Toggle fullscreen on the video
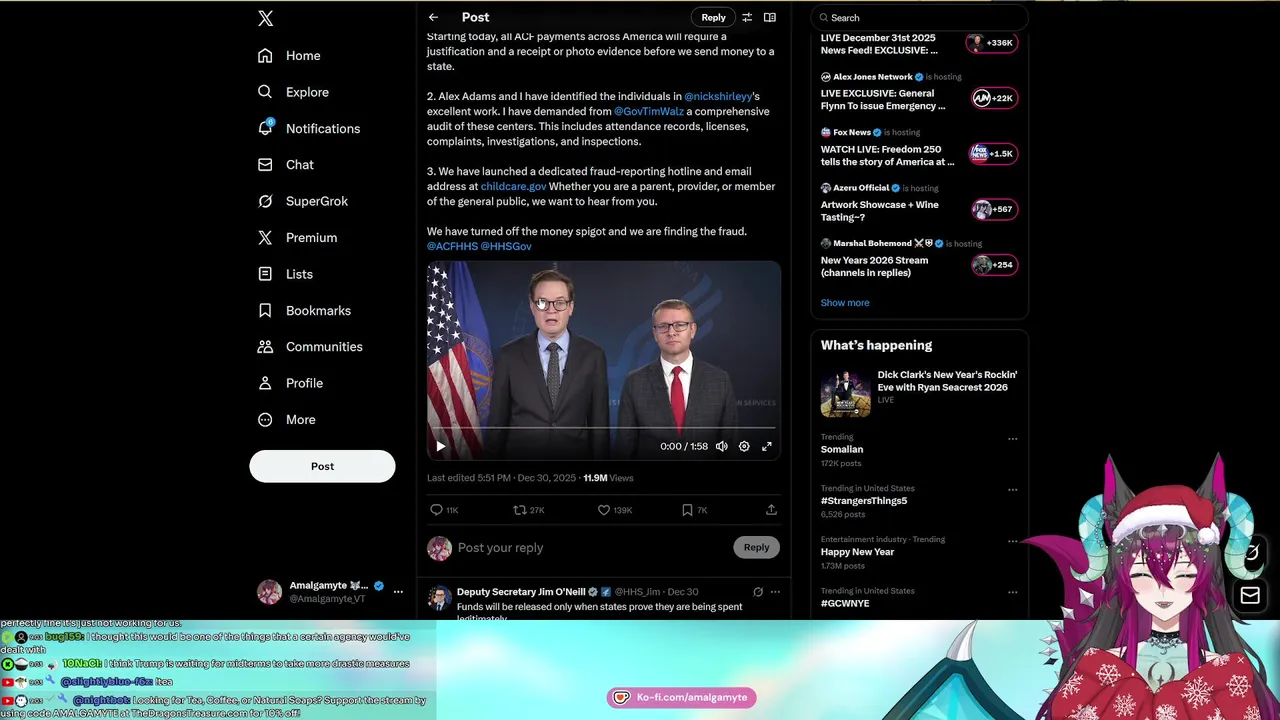This screenshot has width=1280, height=720. (767, 447)
